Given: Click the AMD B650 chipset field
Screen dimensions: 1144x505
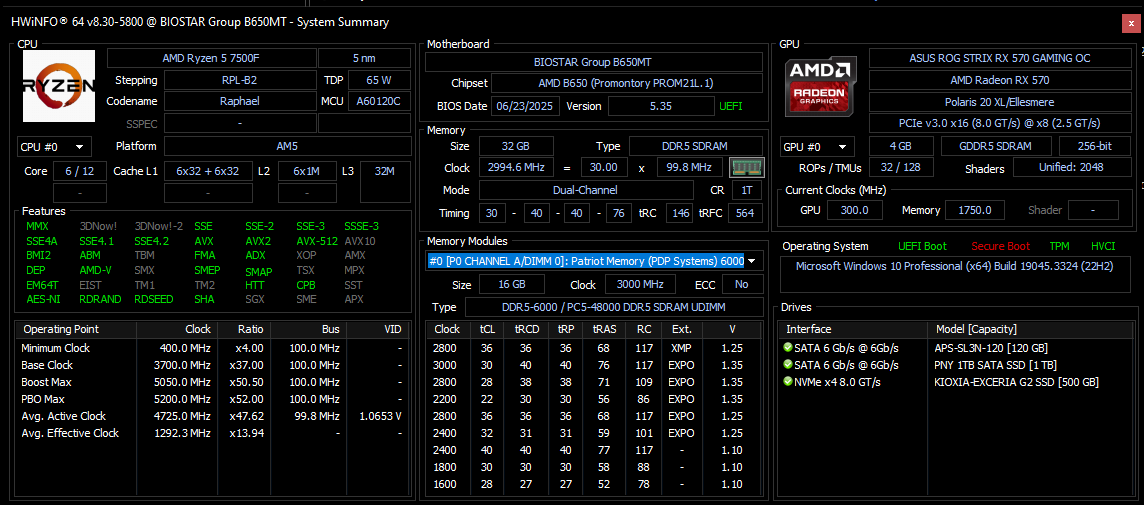Looking at the screenshot, I should [626, 83].
